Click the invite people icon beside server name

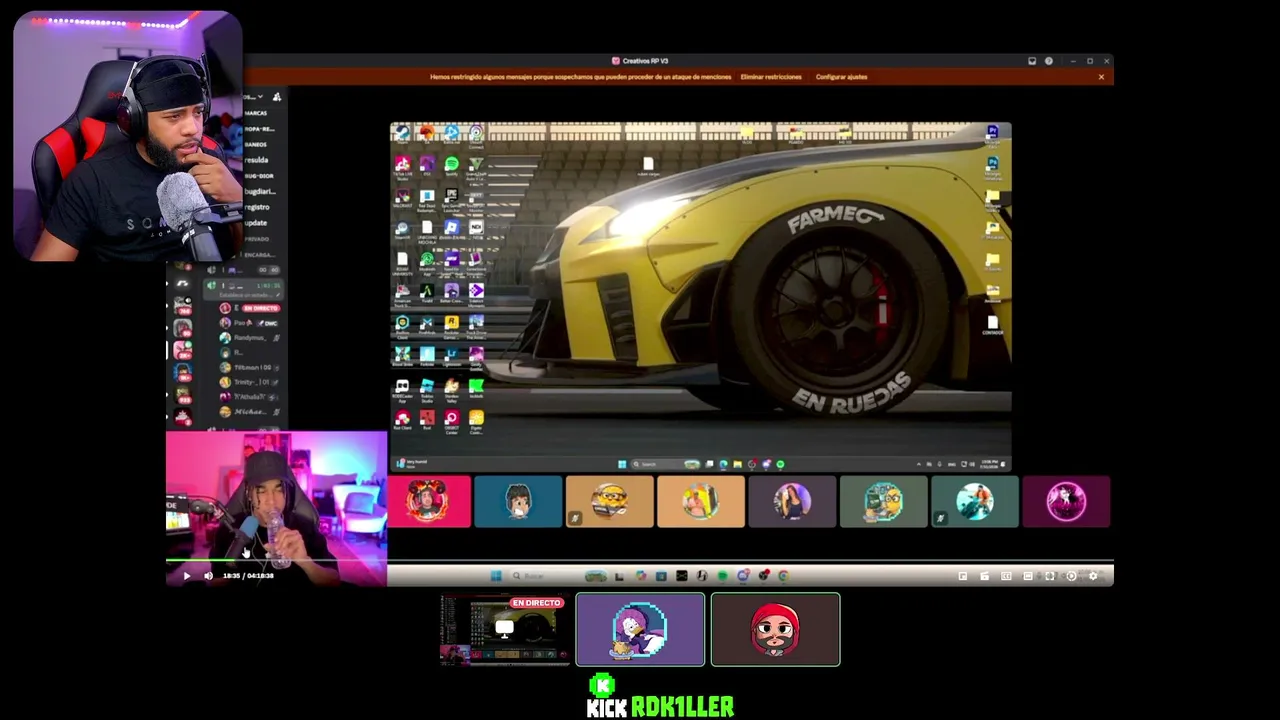(277, 96)
